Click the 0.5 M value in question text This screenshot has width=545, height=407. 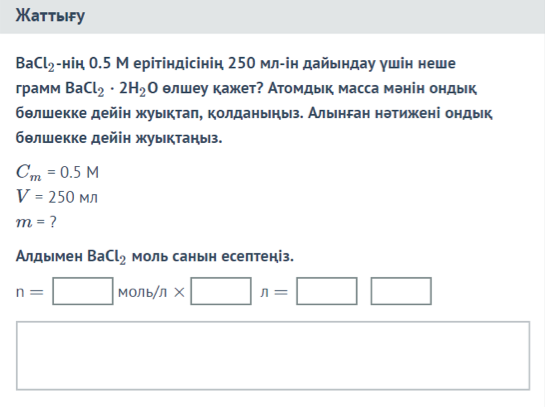pos(109,63)
